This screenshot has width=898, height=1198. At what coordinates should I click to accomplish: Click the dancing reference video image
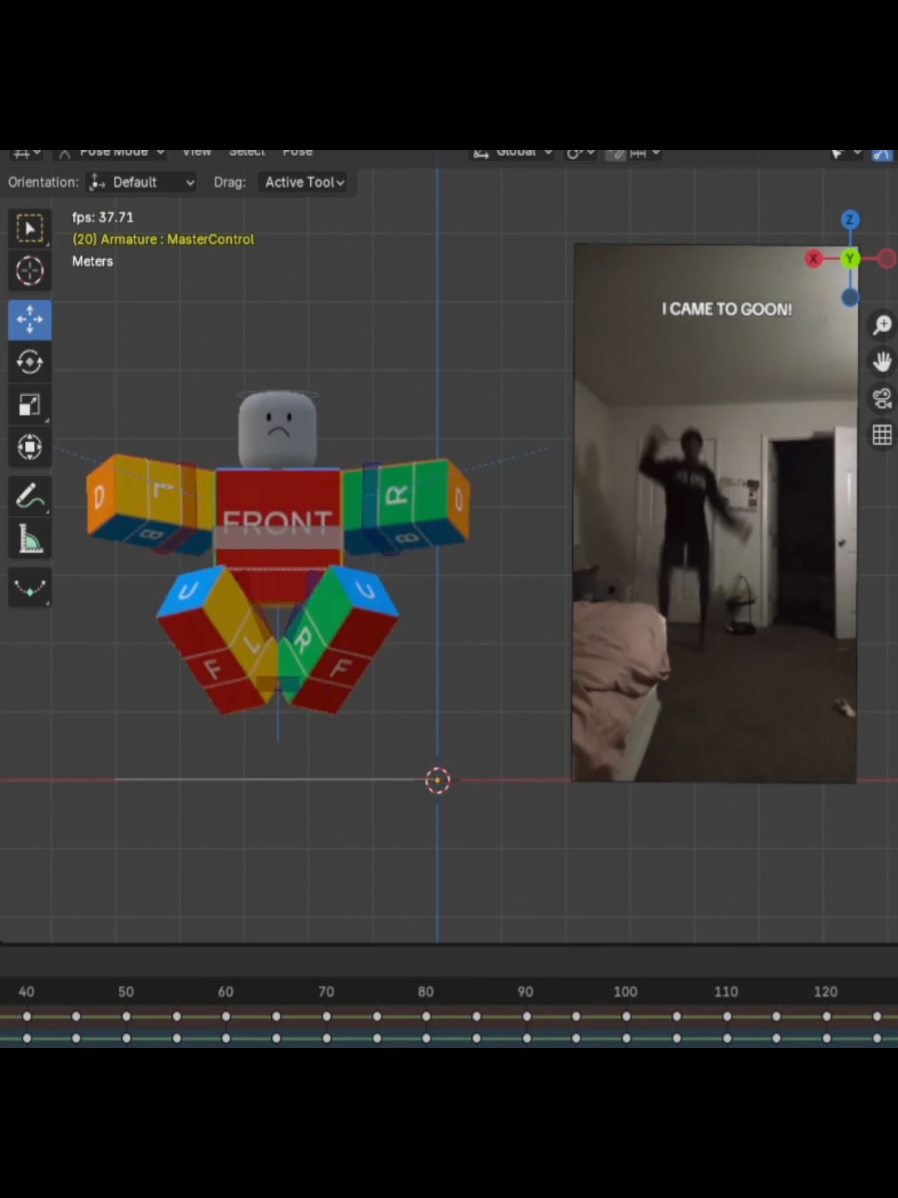click(715, 513)
